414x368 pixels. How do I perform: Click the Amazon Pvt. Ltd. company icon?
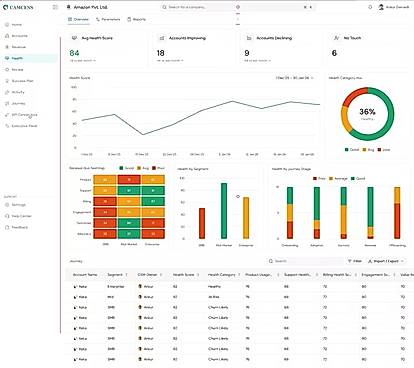tap(69, 7)
